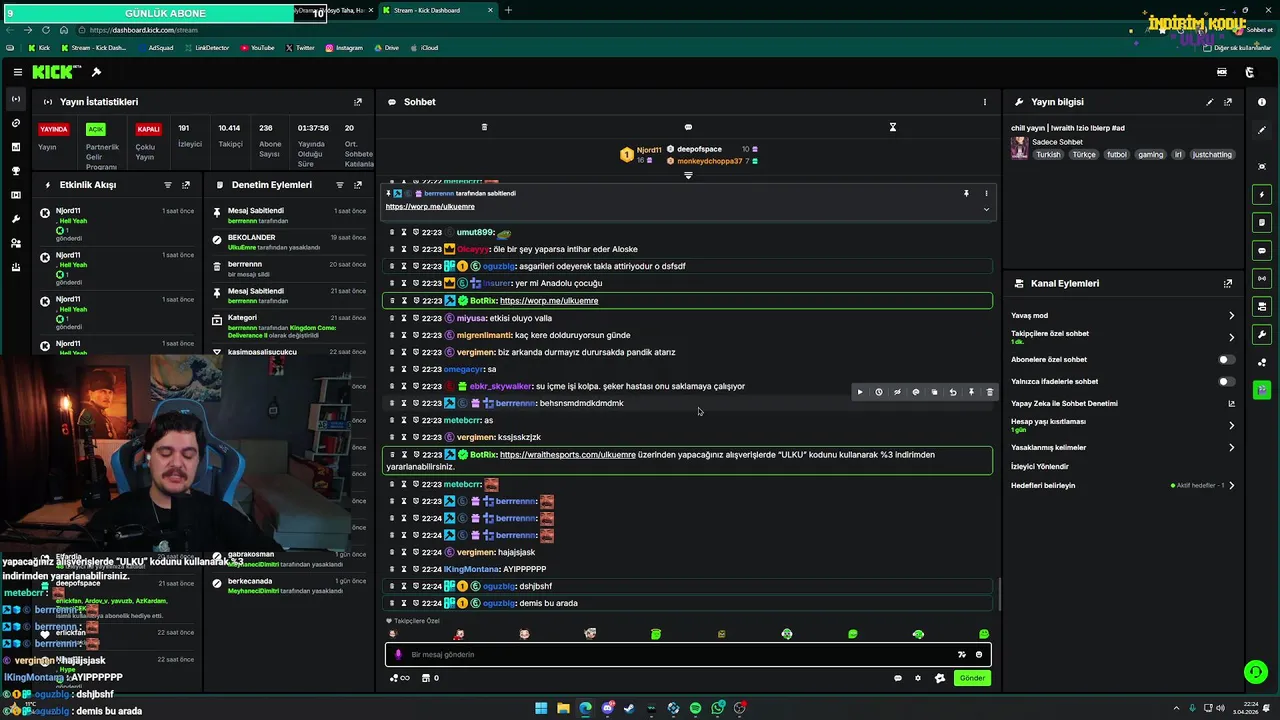The image size is (1280, 720).
Task: Click the gaming tag in Yayın bilgisi
Action: pos(1150,155)
